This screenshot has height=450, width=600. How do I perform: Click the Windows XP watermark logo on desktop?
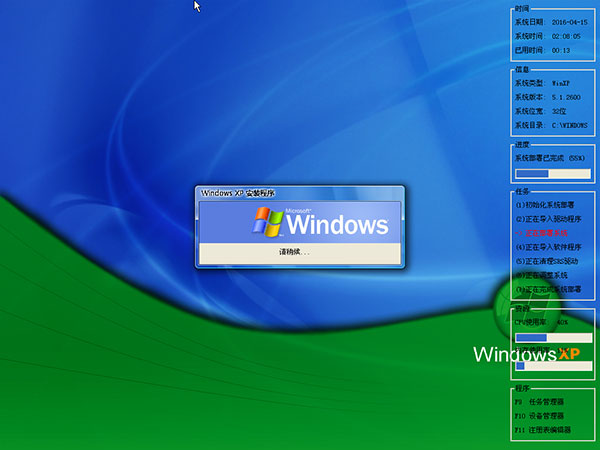click(x=526, y=354)
